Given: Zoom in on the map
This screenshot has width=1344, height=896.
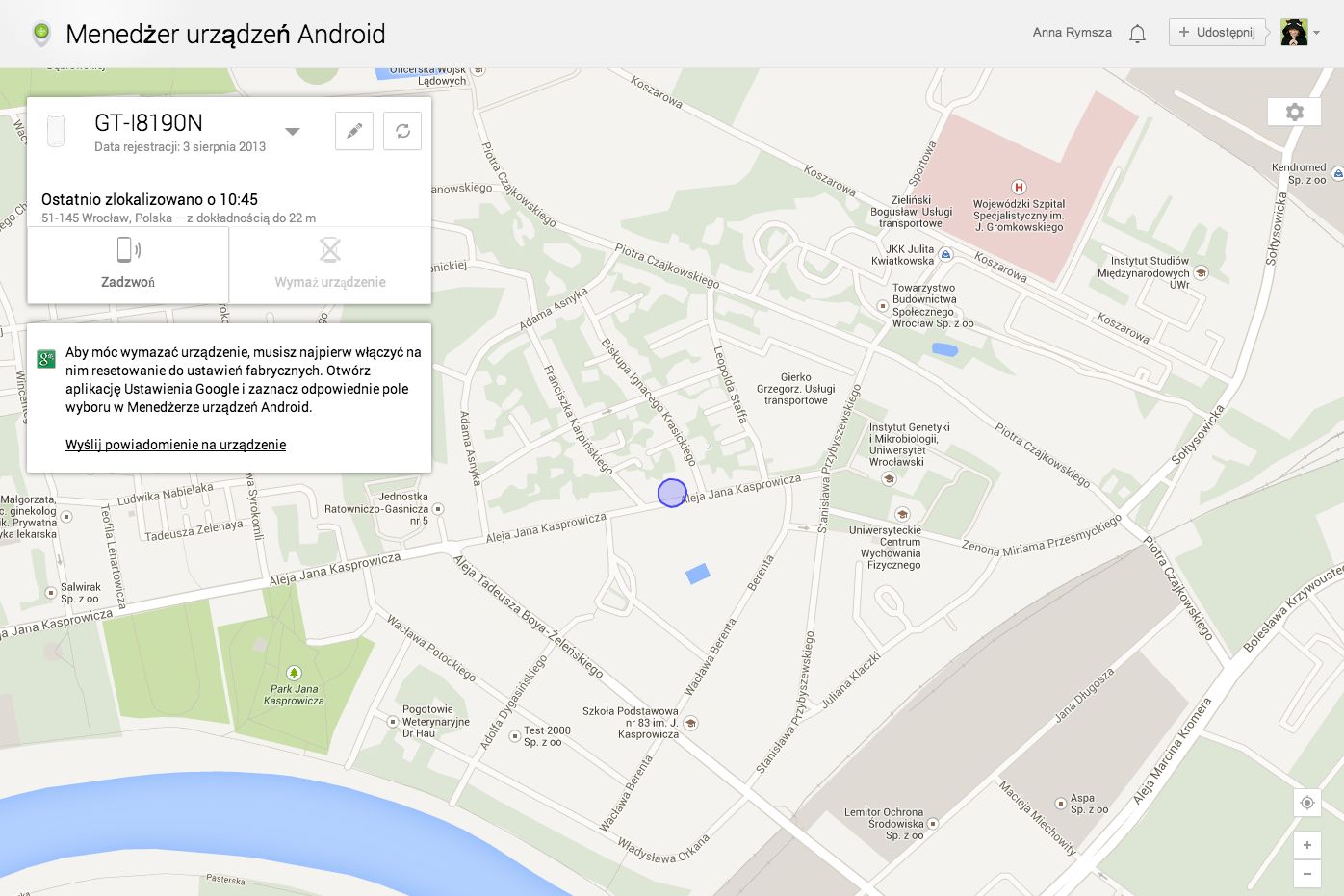Looking at the screenshot, I should pos(1307,845).
